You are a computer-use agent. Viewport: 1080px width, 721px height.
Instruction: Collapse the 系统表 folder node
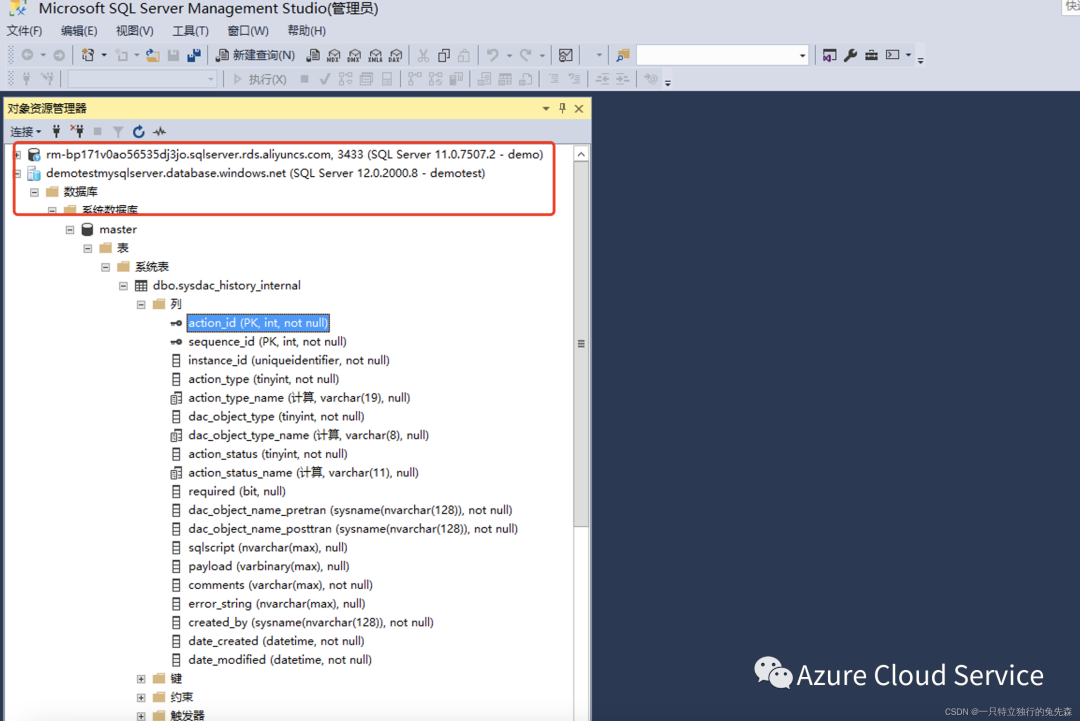pos(105,267)
